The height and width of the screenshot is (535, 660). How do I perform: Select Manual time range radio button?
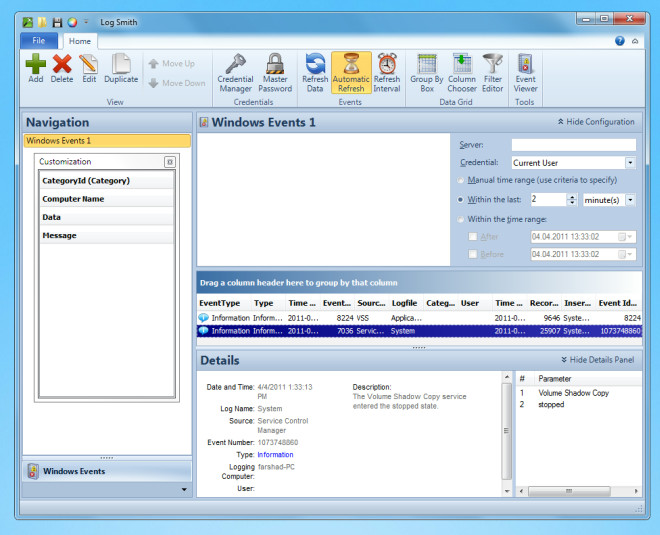pos(461,180)
